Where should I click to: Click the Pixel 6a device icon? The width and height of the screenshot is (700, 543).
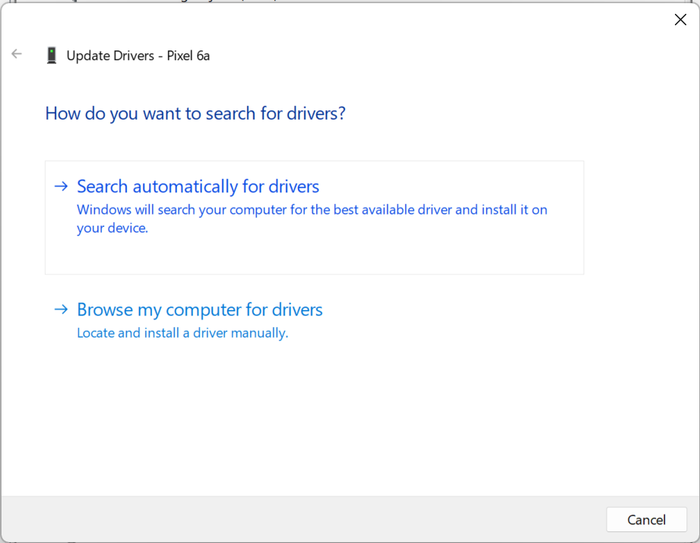(x=52, y=55)
